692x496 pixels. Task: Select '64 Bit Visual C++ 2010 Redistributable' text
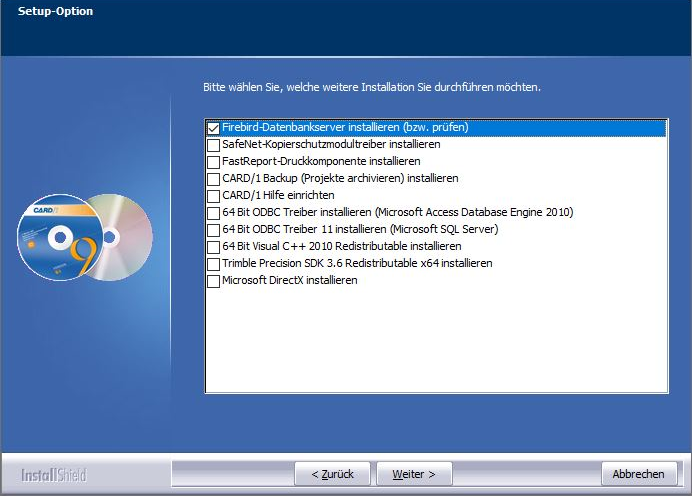click(342, 246)
